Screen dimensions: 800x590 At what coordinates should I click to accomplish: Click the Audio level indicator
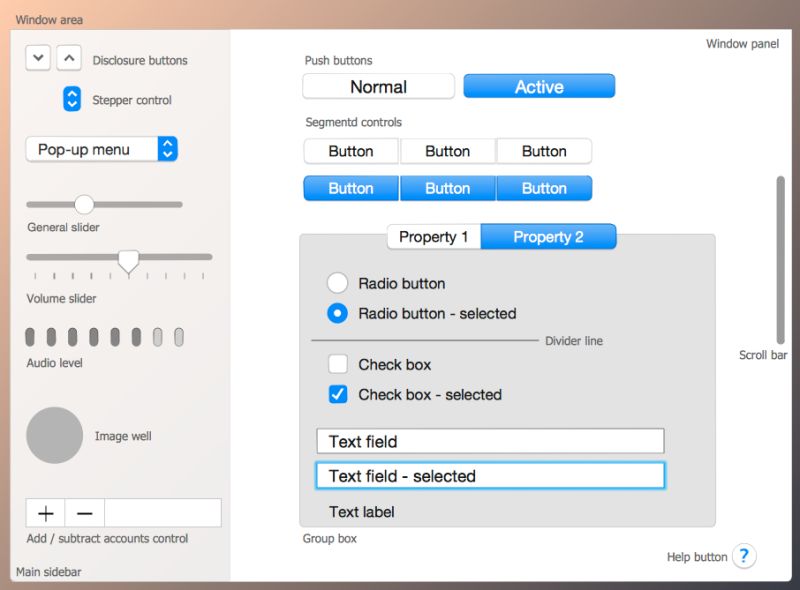(x=105, y=337)
